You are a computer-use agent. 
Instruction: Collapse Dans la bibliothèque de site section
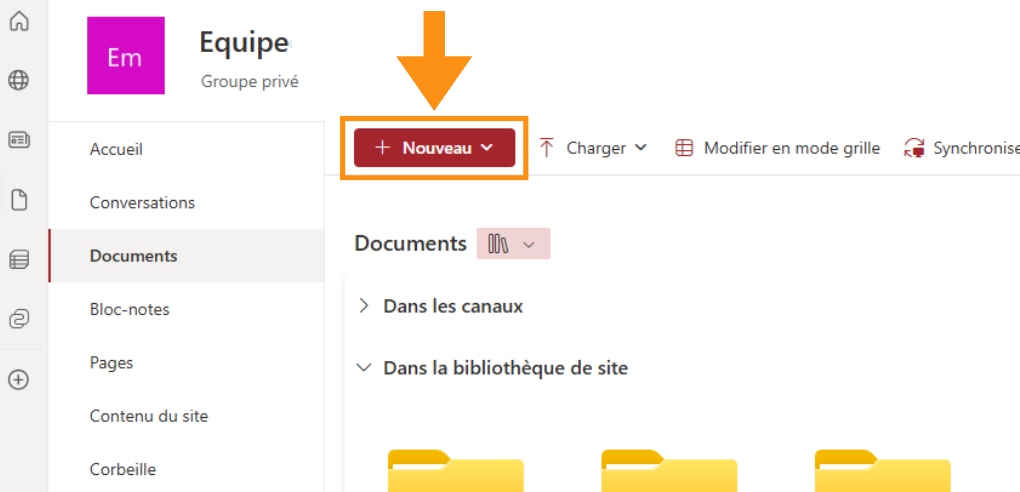(x=364, y=368)
